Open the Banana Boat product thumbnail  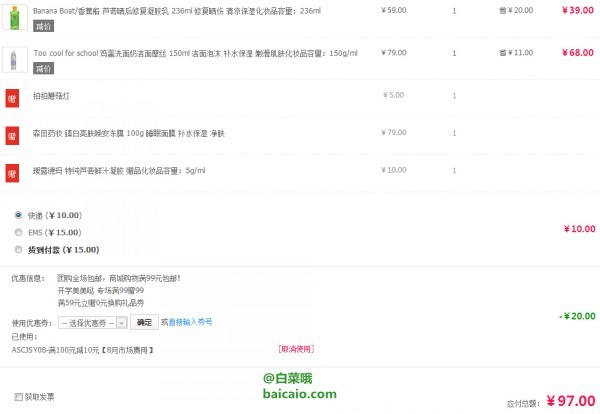pyautogui.click(x=15, y=17)
